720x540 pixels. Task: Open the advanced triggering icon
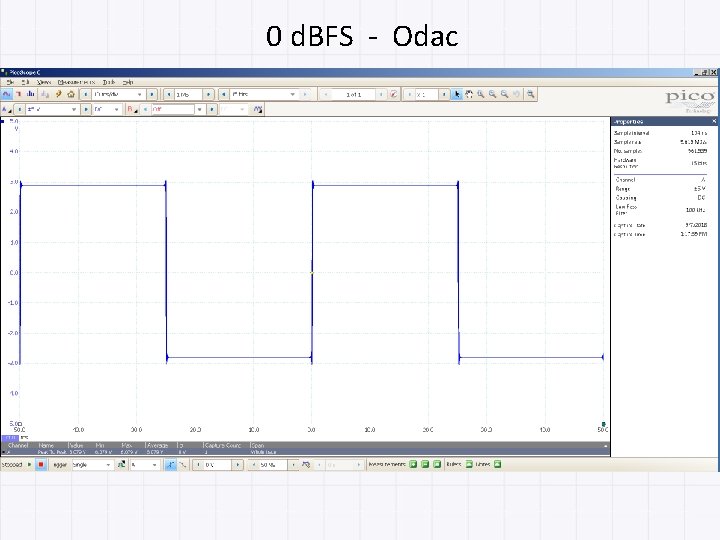click(121, 465)
